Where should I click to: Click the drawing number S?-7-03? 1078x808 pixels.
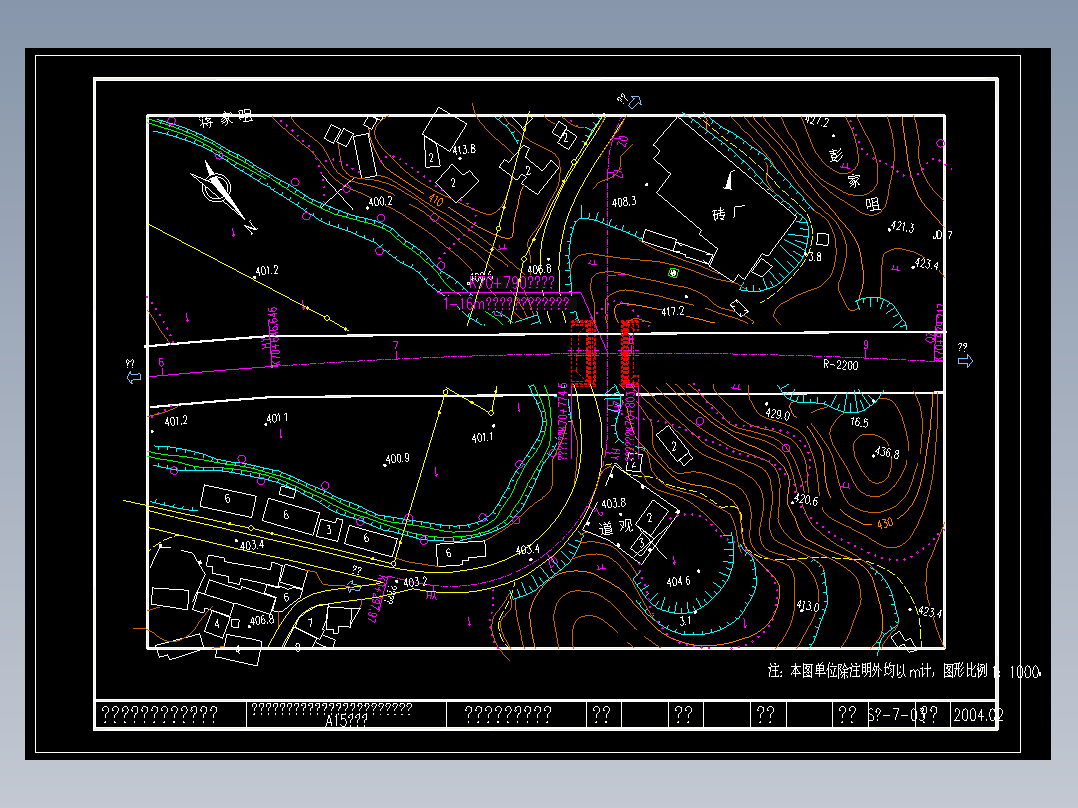click(x=894, y=715)
